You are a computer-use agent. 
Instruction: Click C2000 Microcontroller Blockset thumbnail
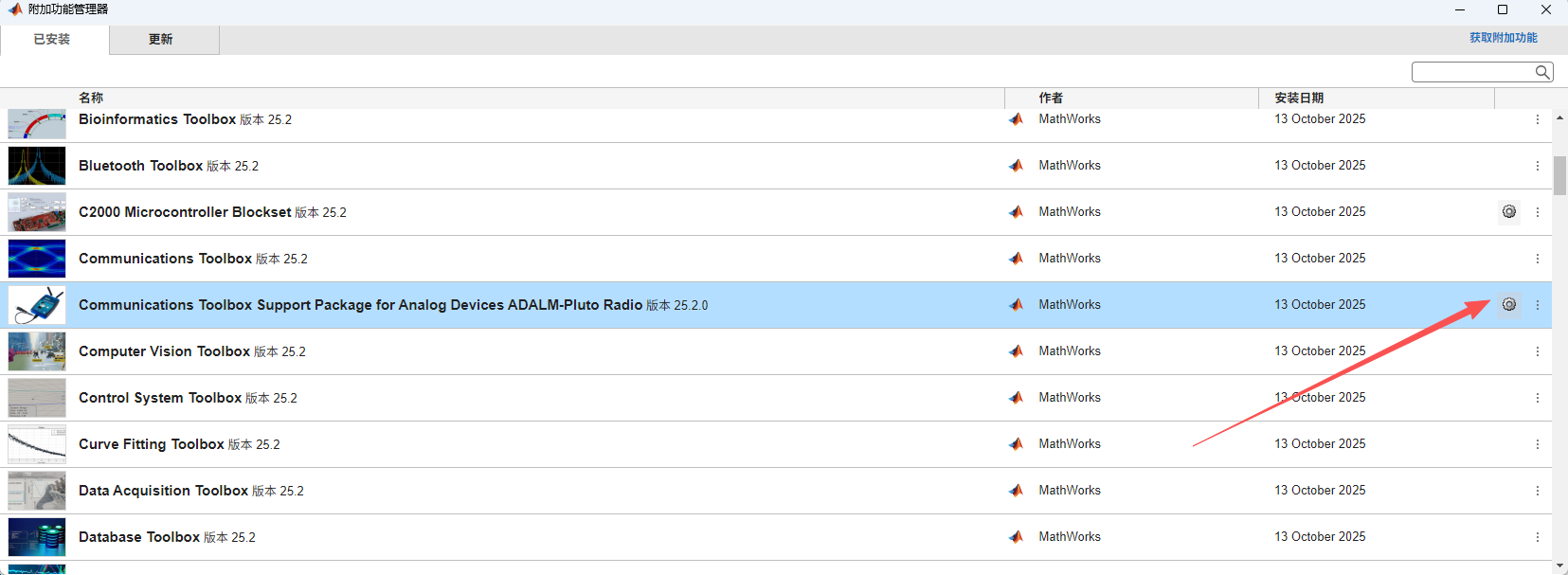(x=37, y=212)
